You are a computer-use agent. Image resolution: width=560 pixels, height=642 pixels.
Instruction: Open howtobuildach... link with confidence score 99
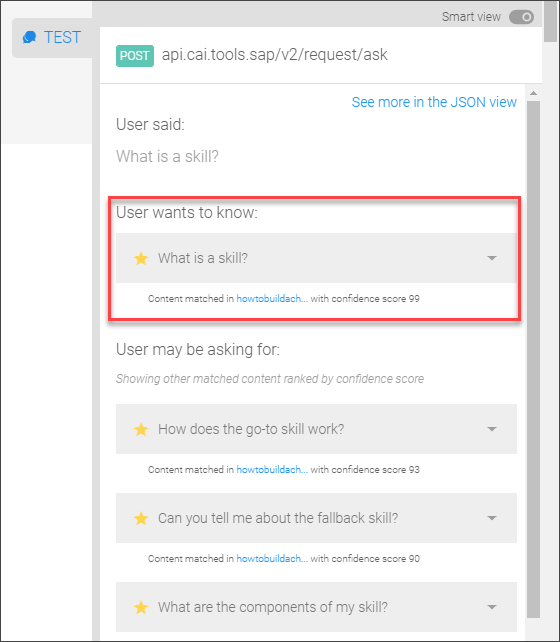tap(272, 298)
